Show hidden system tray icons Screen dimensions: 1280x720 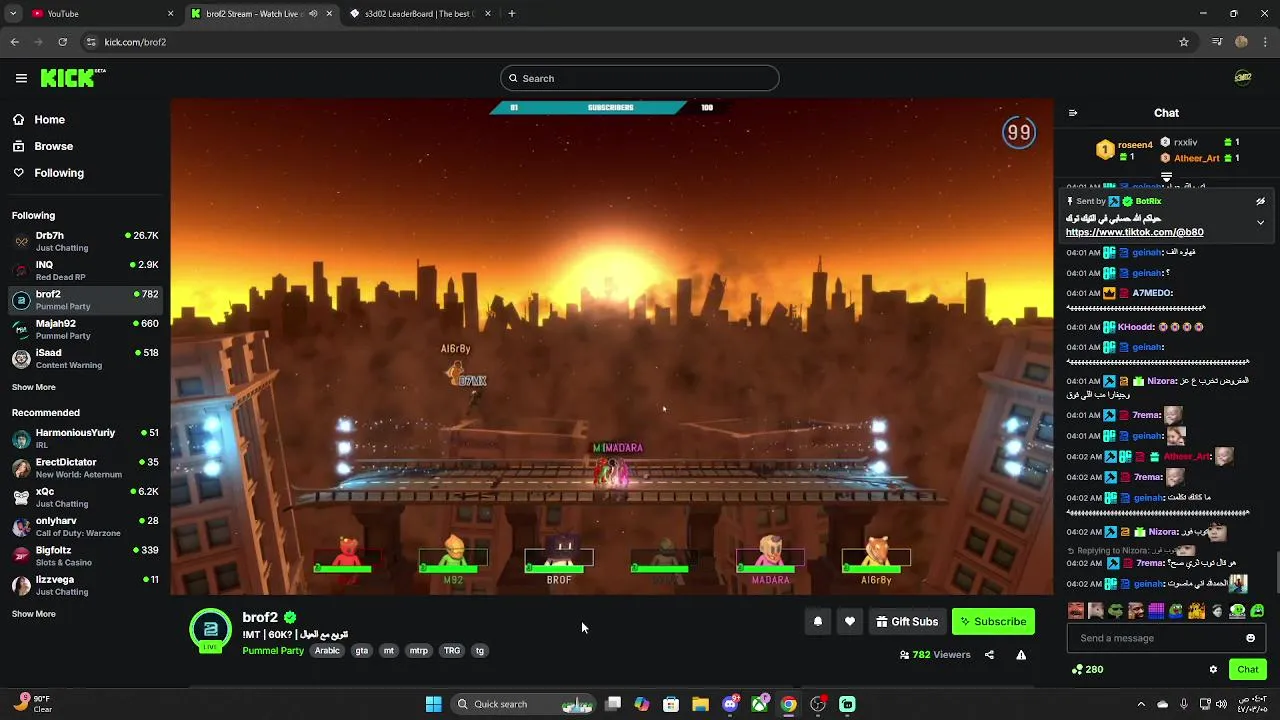tap(1141, 704)
